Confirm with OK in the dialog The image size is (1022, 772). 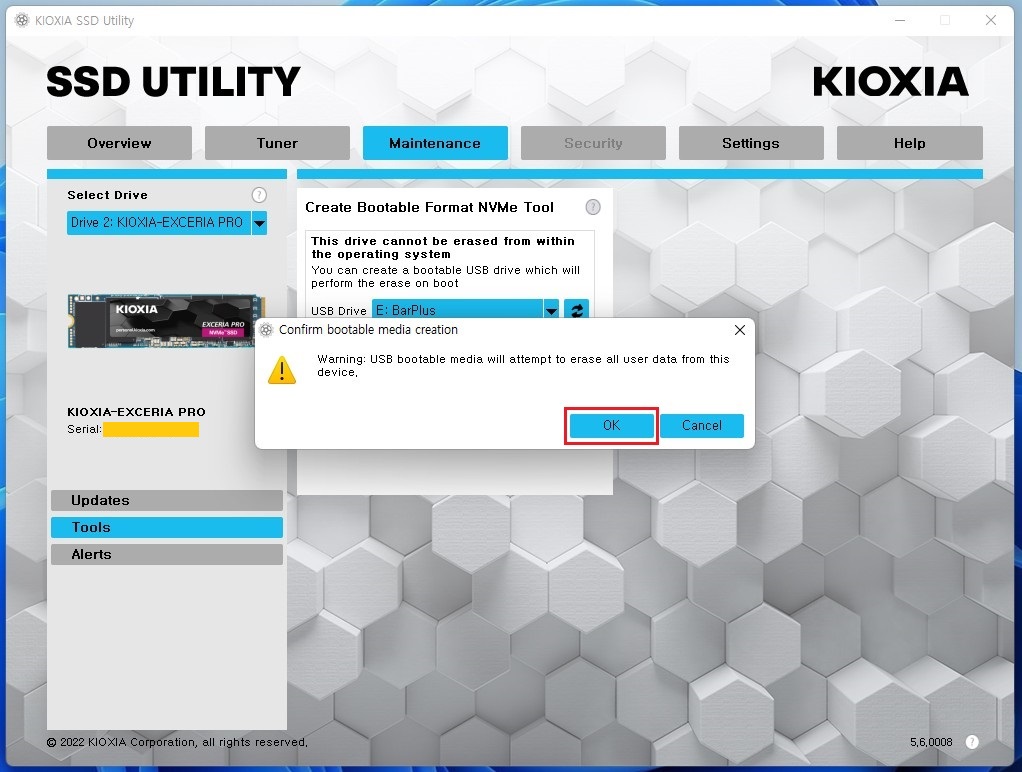(x=611, y=426)
